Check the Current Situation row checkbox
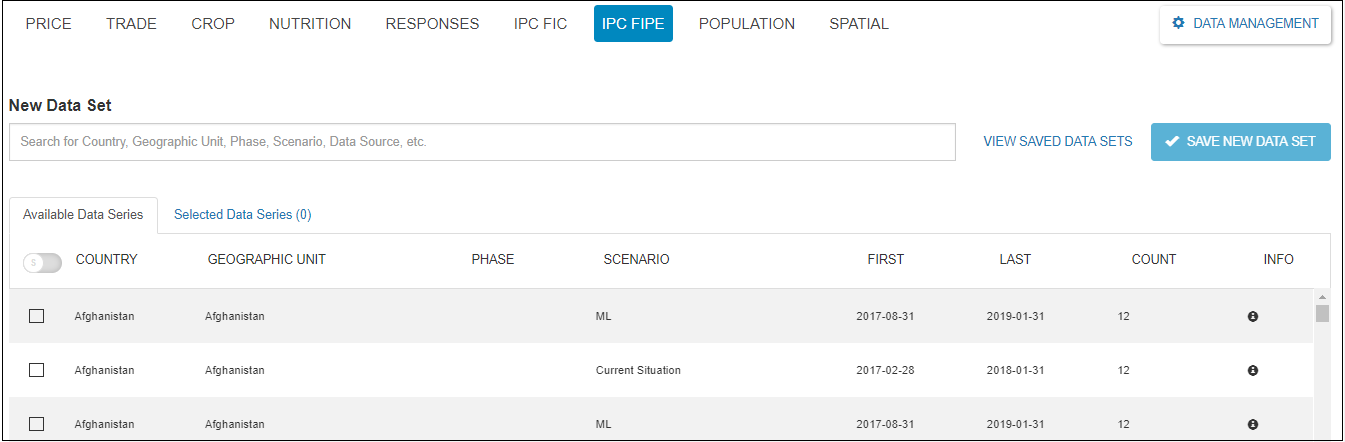Image resolution: width=1345 pixels, height=442 pixels. [37, 370]
